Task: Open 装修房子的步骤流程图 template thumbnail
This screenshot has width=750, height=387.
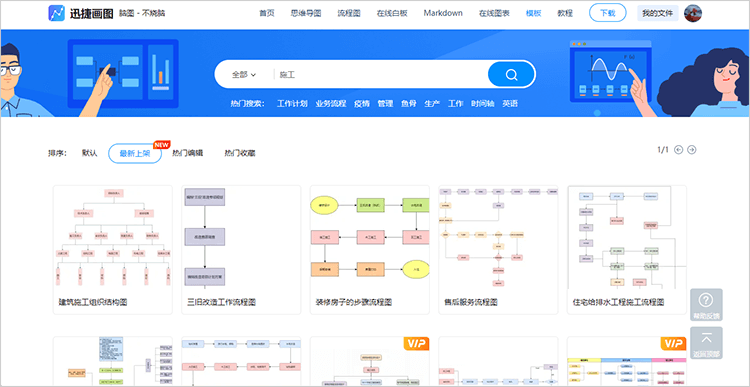Action: point(370,237)
